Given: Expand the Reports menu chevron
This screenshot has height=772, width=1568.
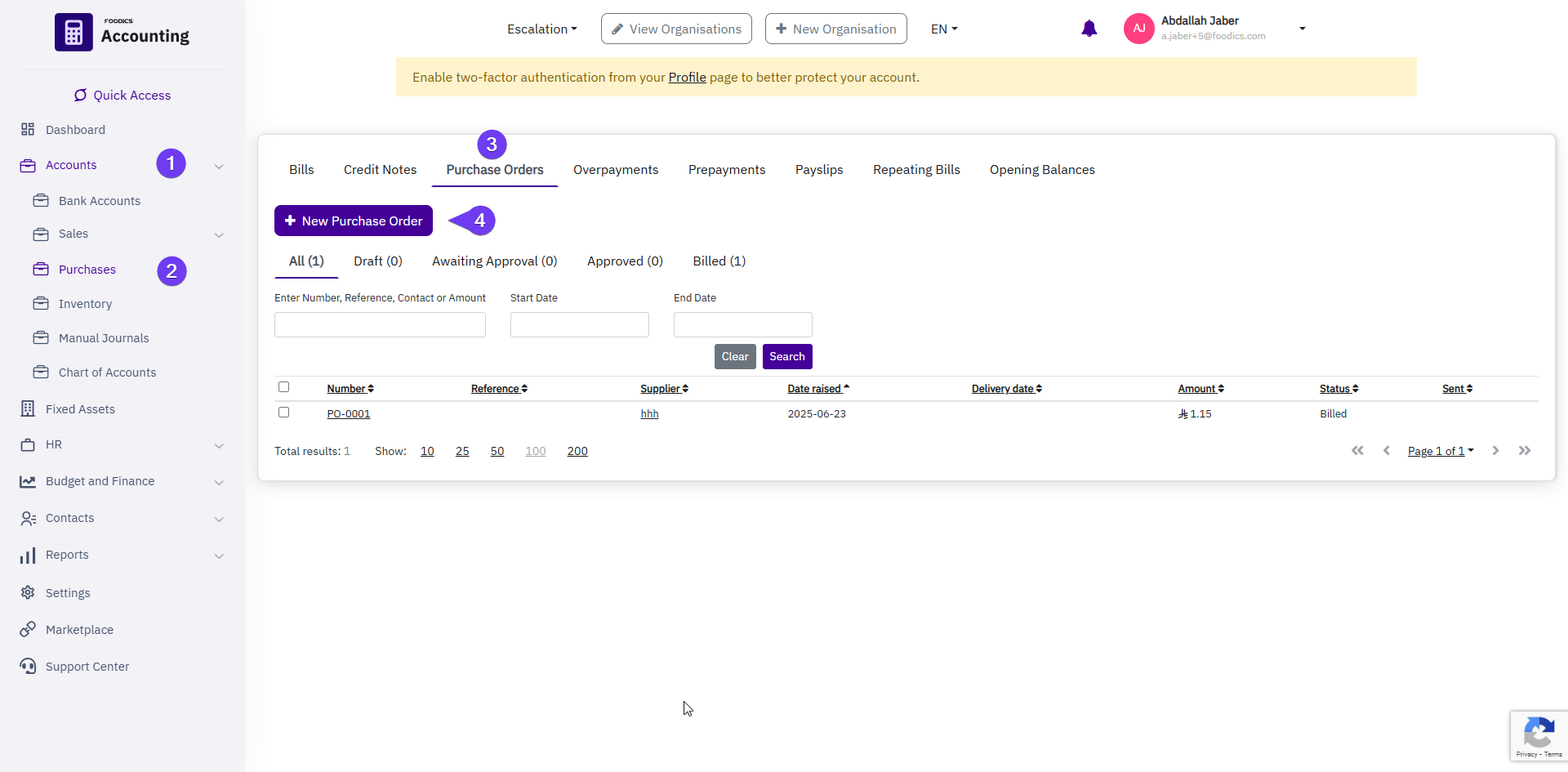Looking at the screenshot, I should point(219,556).
